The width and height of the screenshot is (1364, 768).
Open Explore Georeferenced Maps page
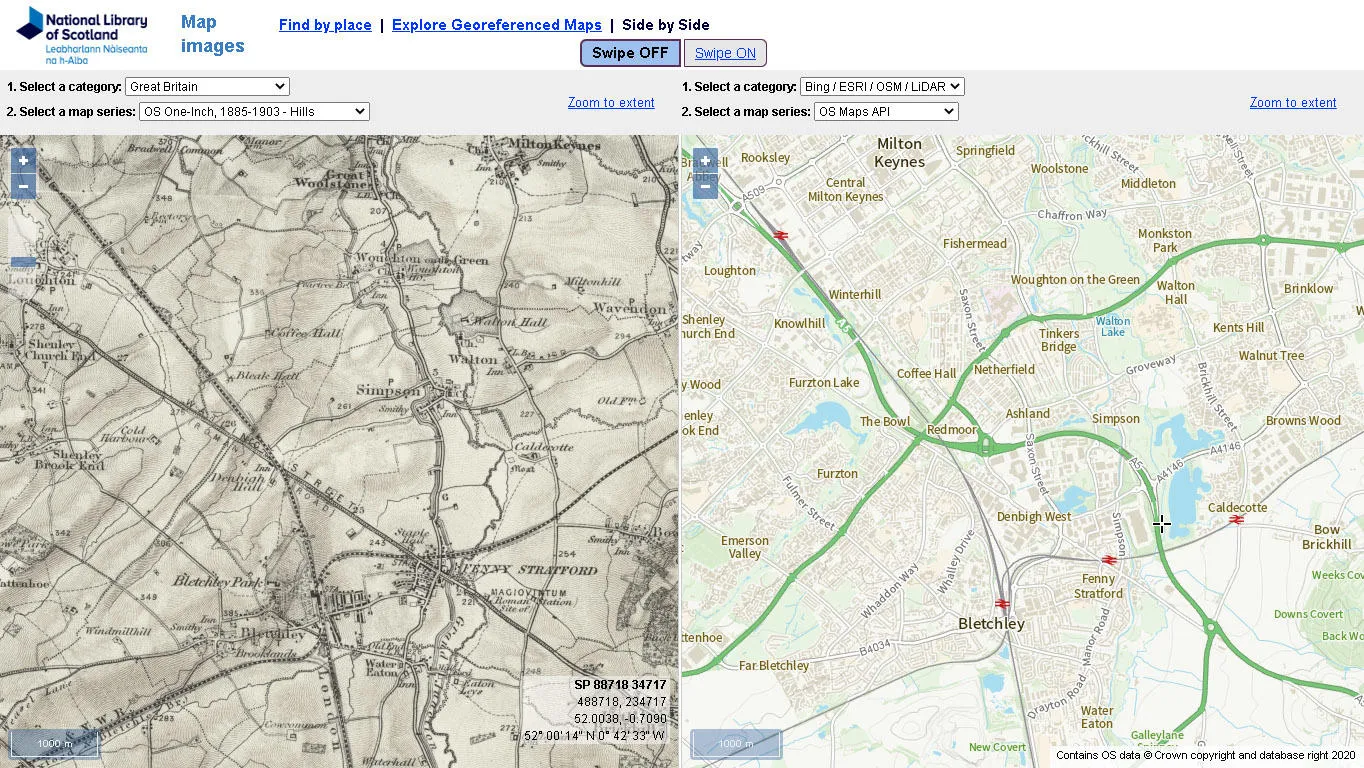coord(496,25)
